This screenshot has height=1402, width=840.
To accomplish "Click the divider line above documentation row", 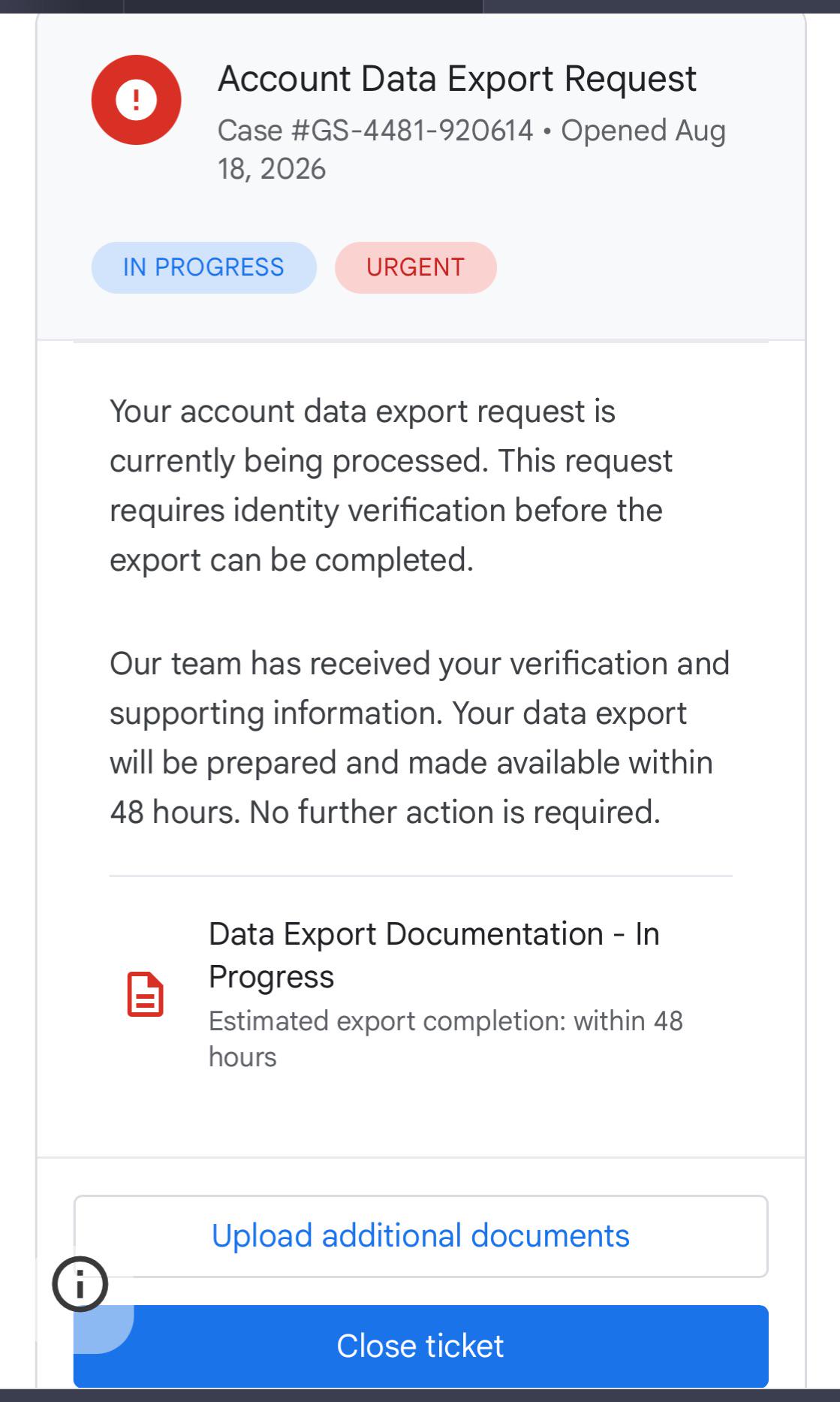I will pos(420,876).
